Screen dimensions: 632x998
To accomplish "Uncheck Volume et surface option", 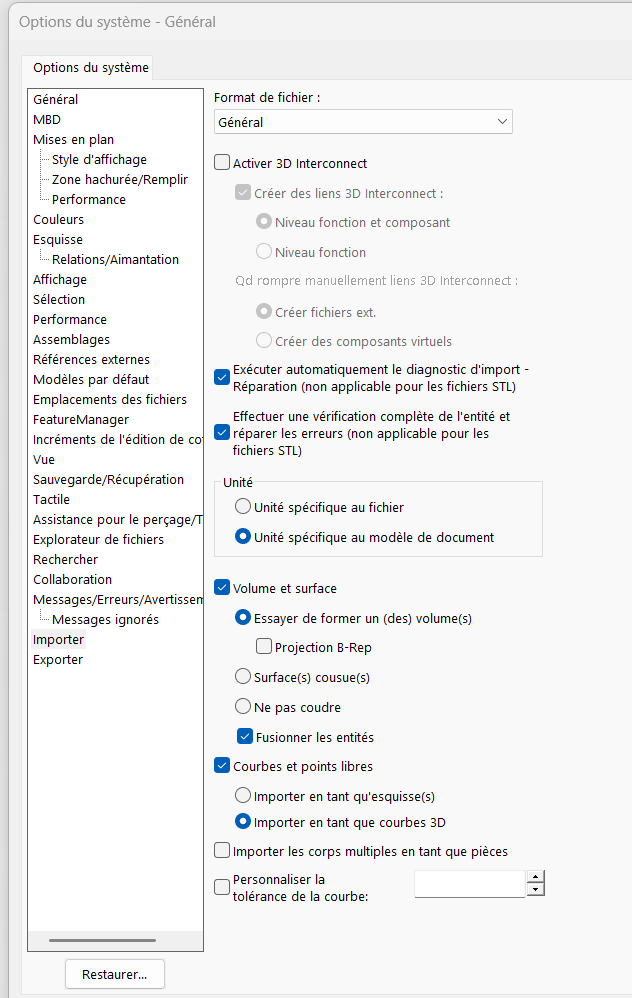I will pos(221,587).
